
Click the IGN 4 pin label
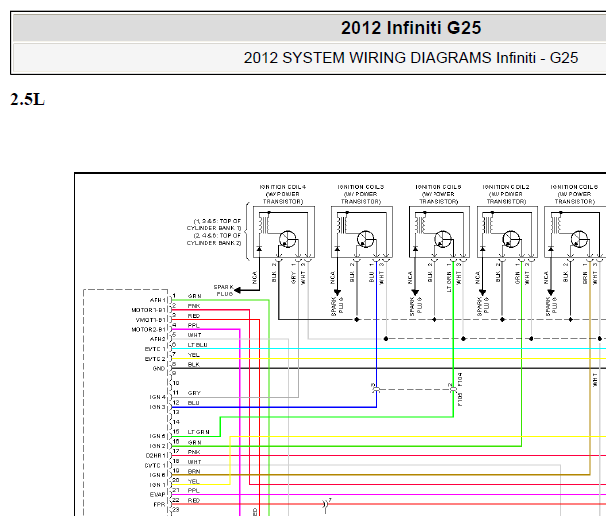(x=158, y=397)
